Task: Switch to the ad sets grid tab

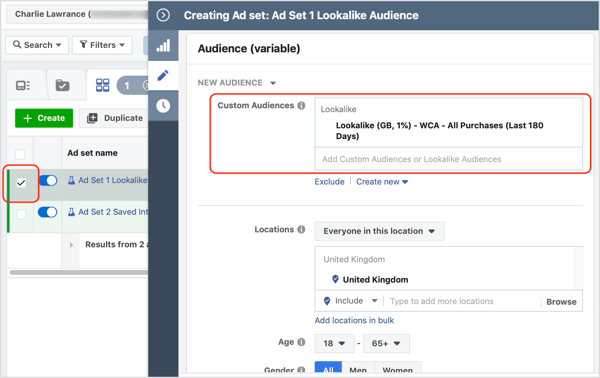Action: (103, 85)
